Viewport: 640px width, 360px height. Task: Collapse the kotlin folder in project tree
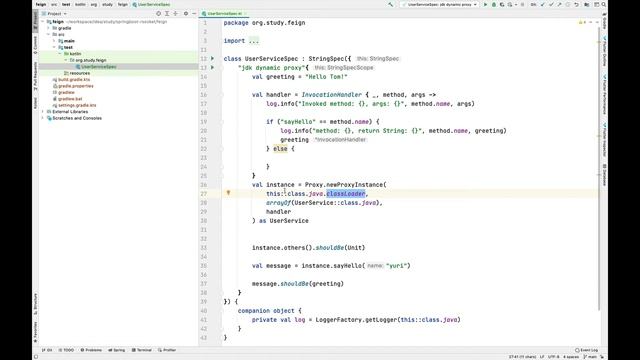(x=60, y=54)
